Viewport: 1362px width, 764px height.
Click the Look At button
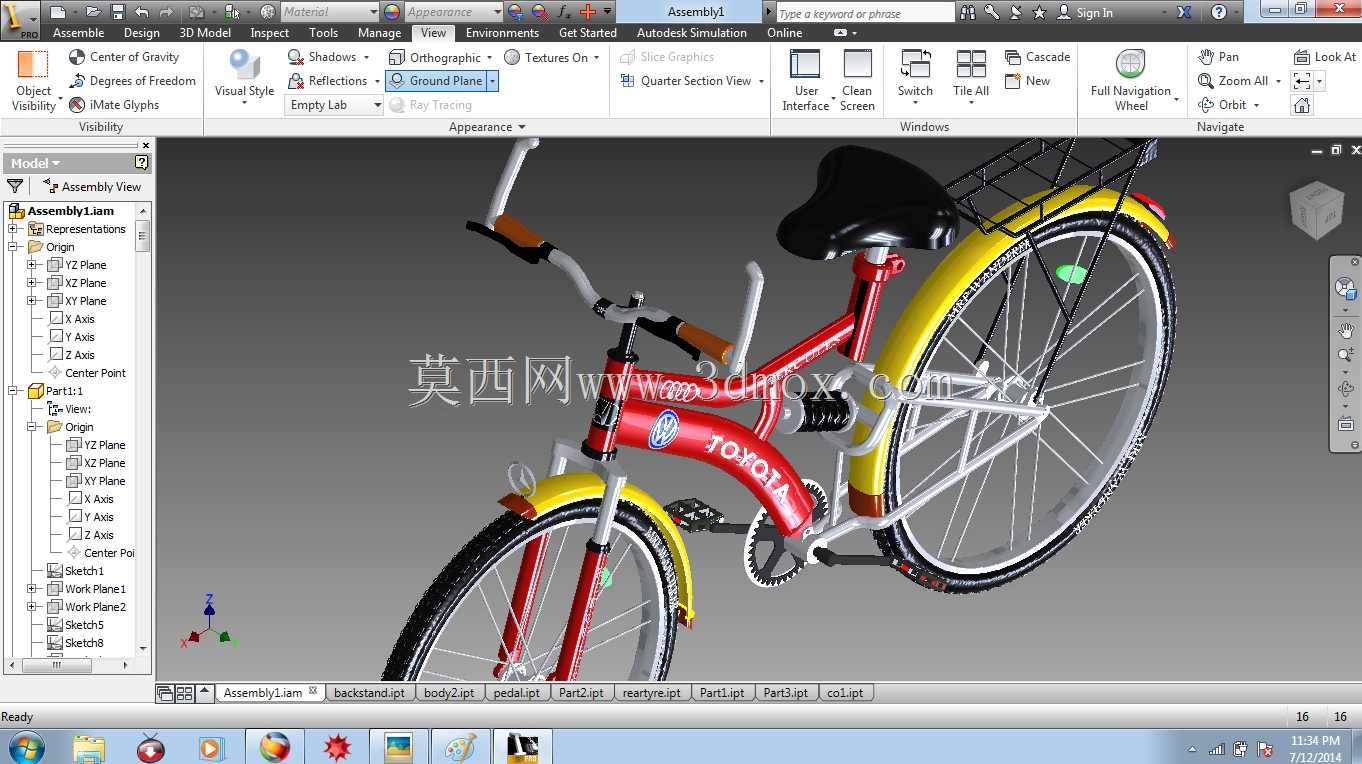pos(1324,57)
